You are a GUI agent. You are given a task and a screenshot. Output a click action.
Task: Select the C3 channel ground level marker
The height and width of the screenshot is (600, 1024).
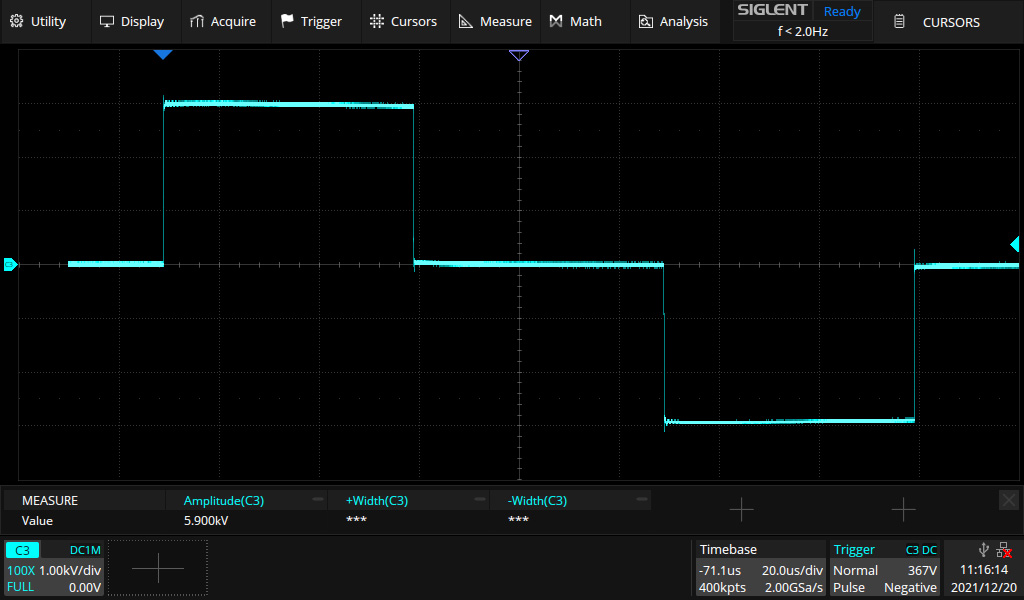[x=10, y=264]
